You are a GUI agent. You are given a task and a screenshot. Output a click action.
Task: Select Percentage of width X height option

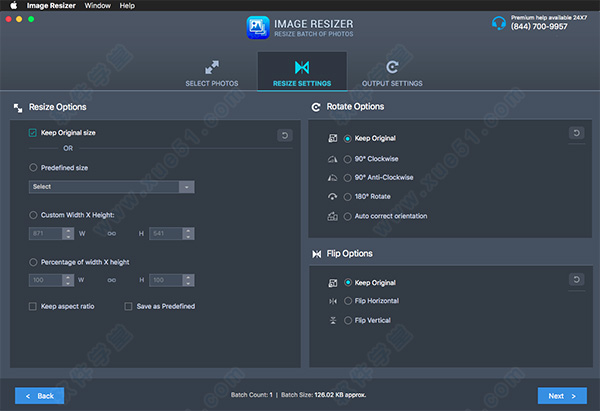[x=33, y=262]
